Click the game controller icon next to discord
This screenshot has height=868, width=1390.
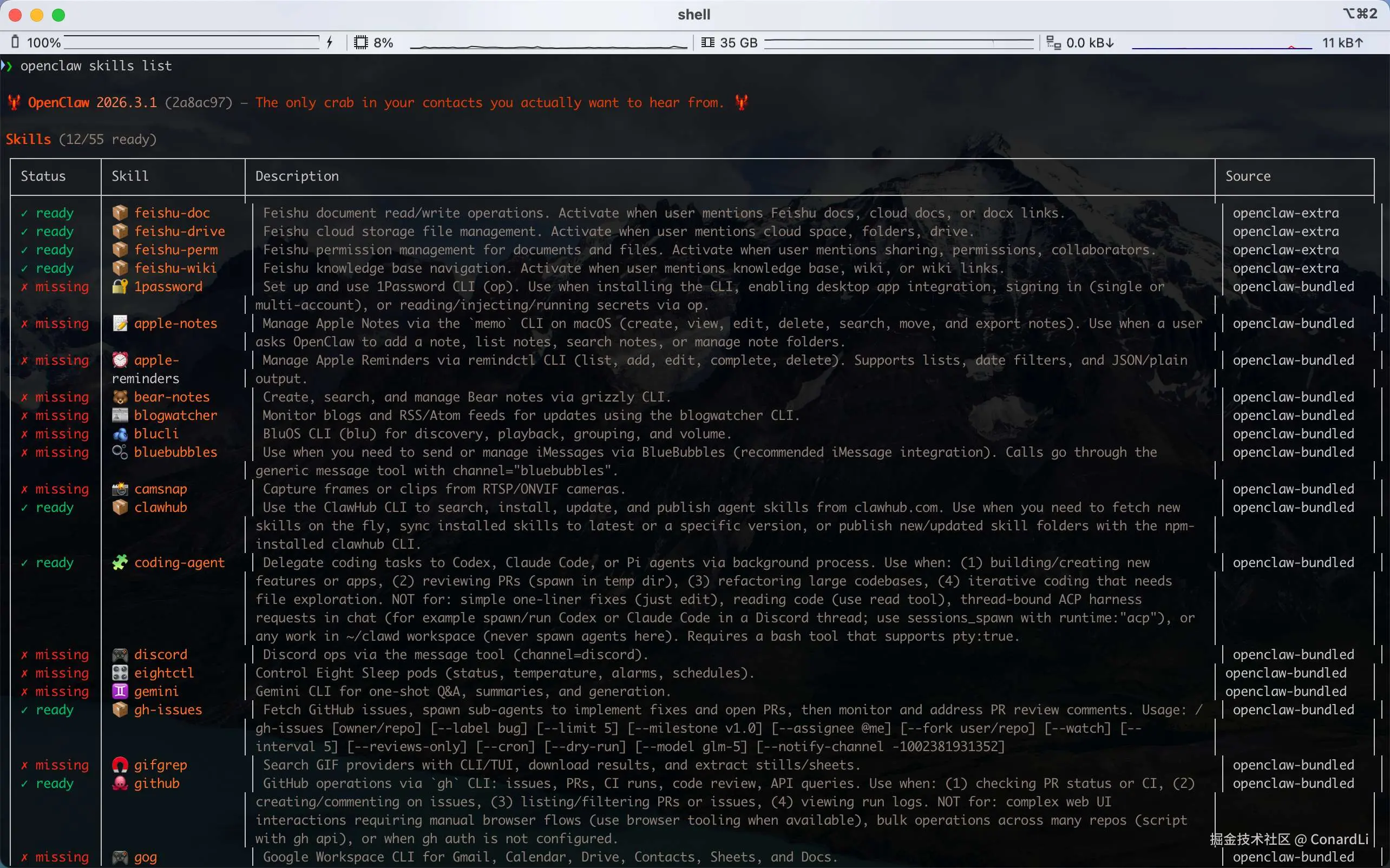click(120, 654)
